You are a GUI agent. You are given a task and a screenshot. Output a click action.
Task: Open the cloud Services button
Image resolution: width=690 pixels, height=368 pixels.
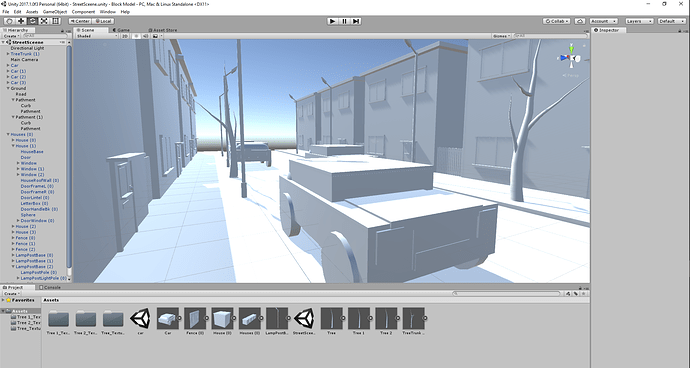click(x=580, y=21)
